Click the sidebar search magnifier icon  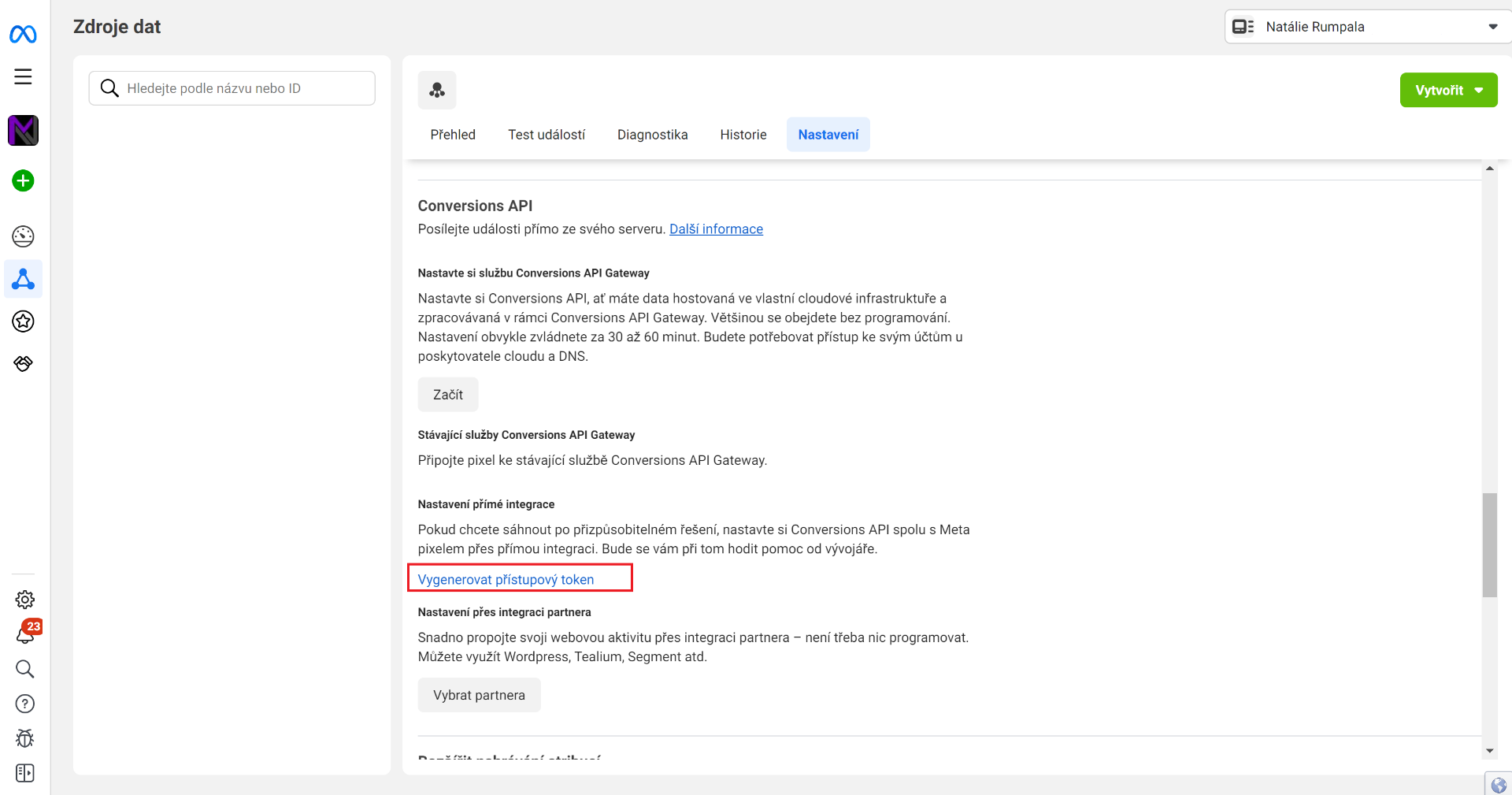pos(24,669)
